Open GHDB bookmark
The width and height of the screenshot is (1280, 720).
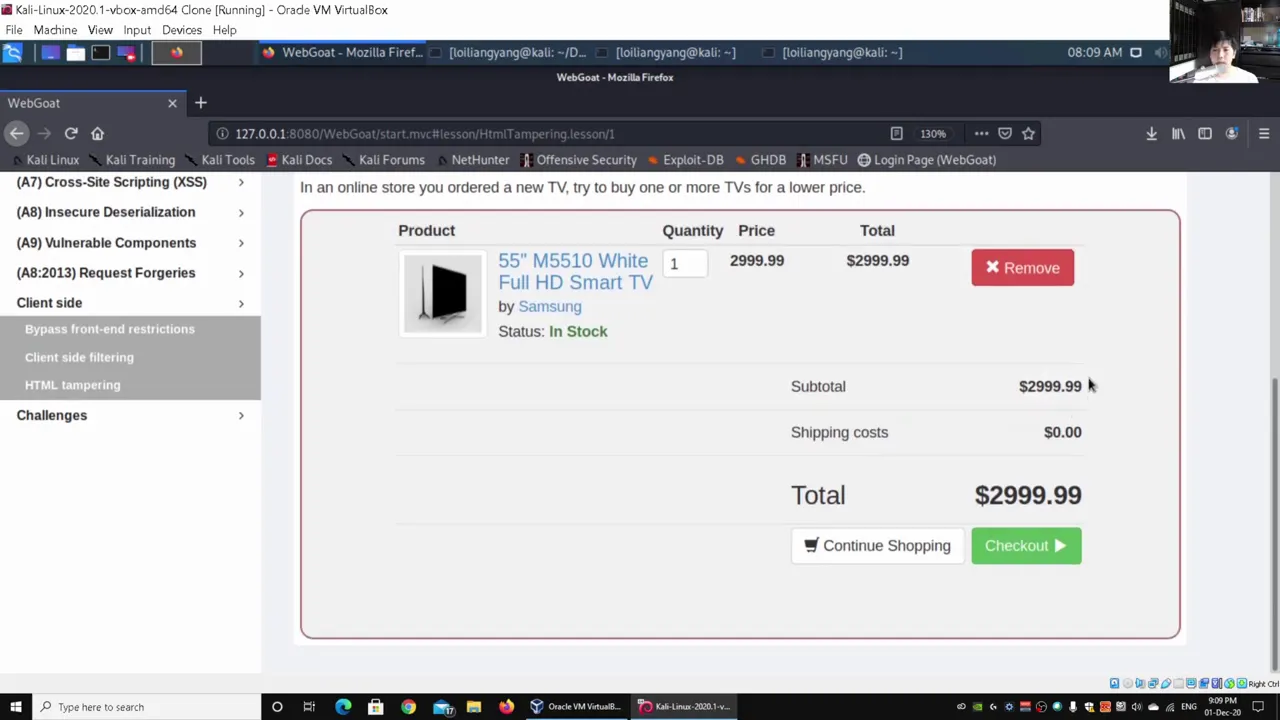pos(759,160)
